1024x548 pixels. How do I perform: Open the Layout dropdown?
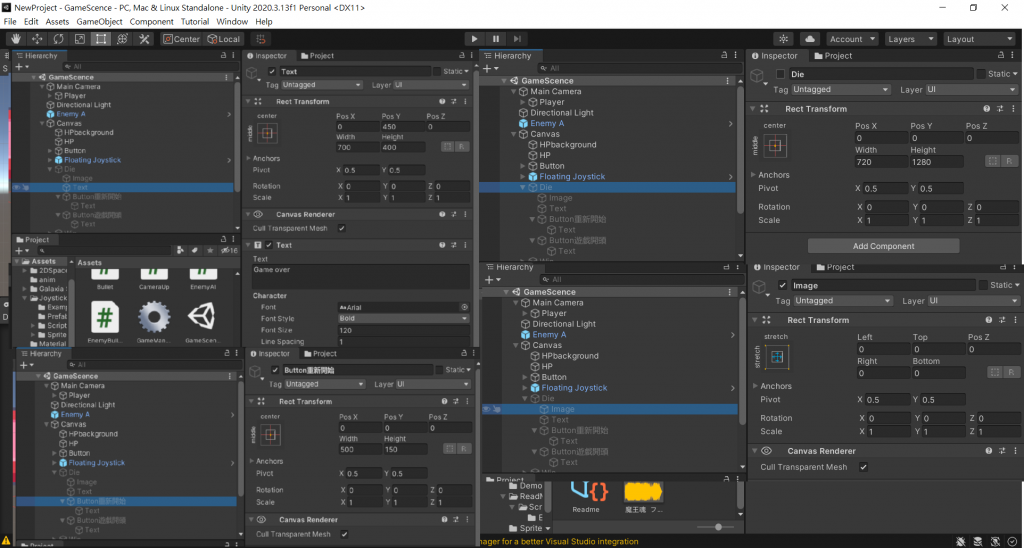click(x=978, y=39)
